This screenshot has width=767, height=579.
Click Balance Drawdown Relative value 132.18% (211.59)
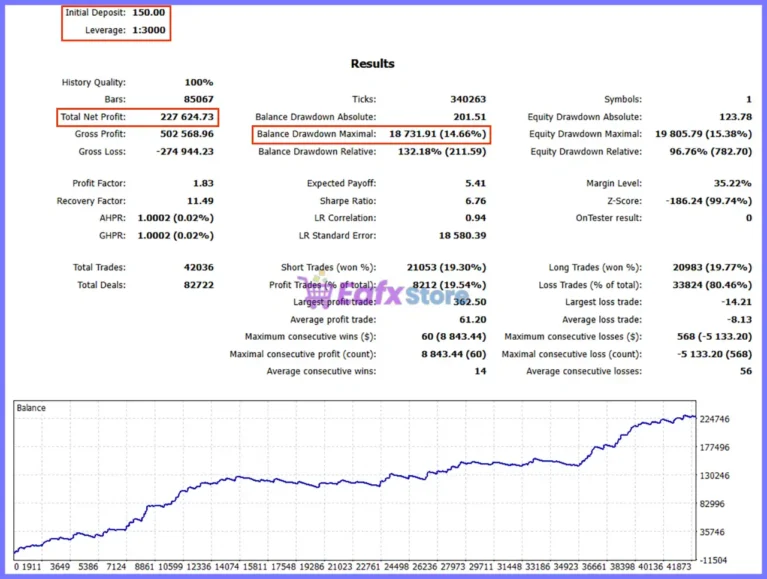[x=442, y=152]
